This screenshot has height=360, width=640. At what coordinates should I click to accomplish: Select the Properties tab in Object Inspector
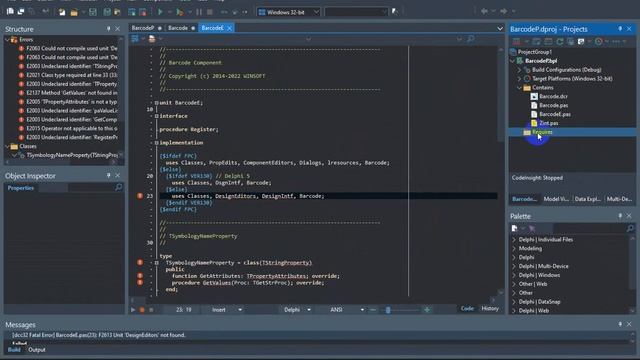[x=21, y=188]
